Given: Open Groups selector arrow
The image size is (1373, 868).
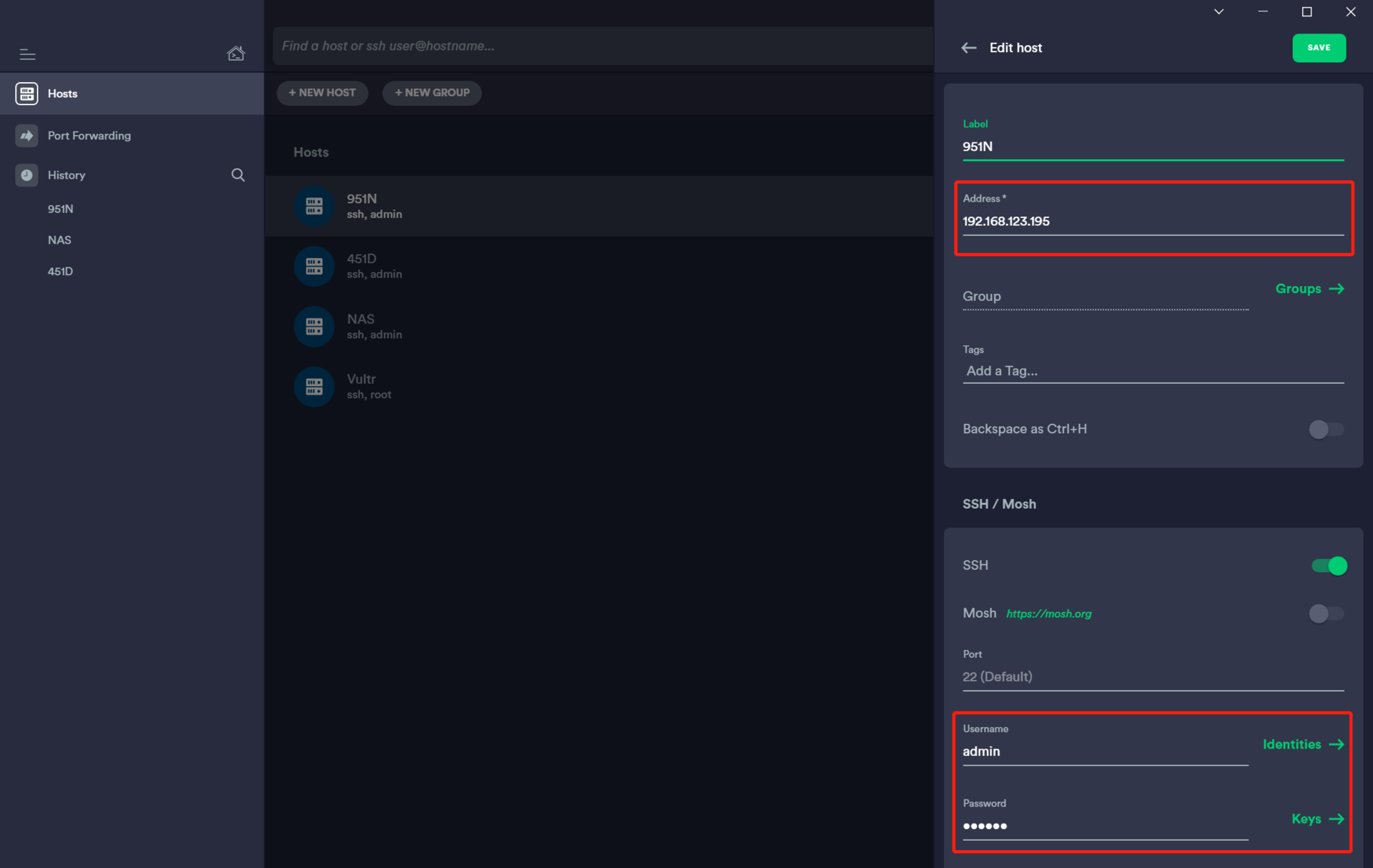Looking at the screenshot, I should [1336, 289].
